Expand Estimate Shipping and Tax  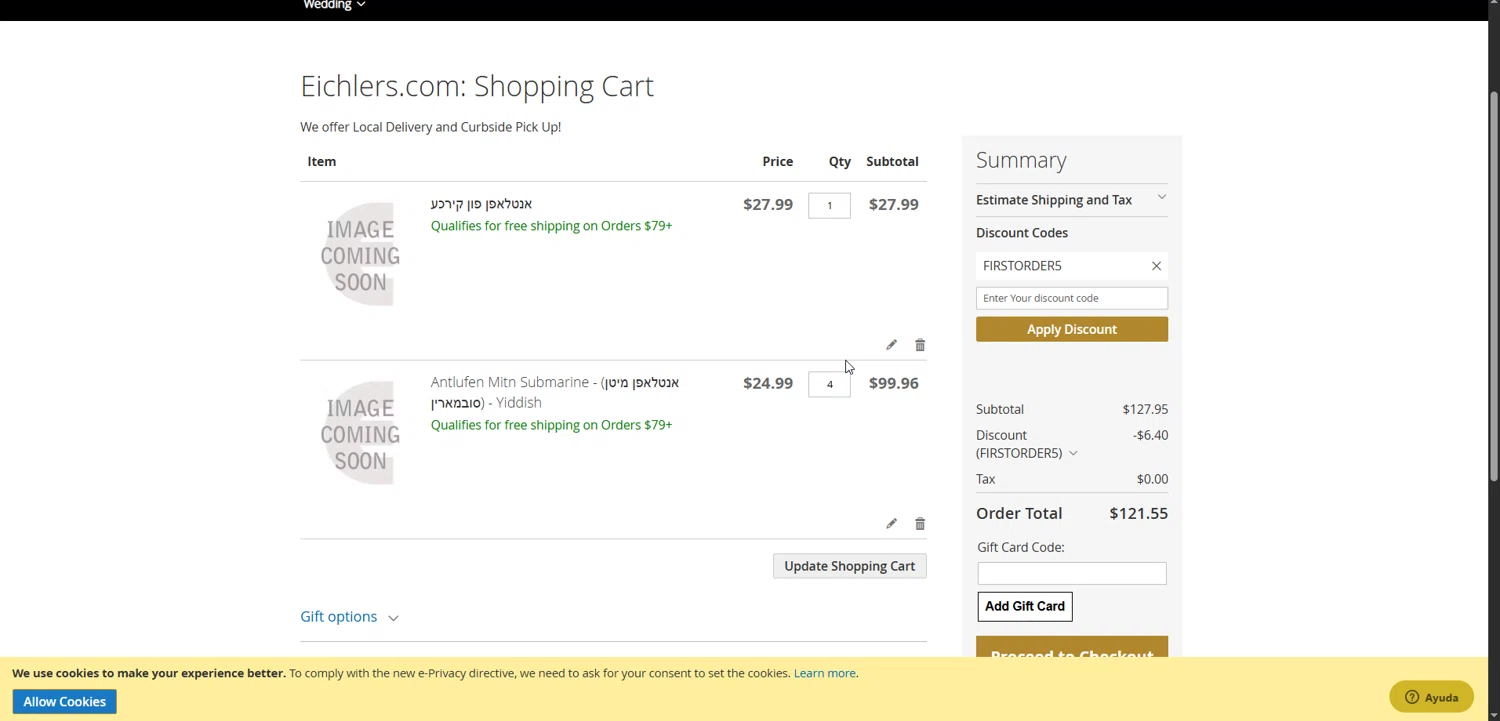(1071, 200)
